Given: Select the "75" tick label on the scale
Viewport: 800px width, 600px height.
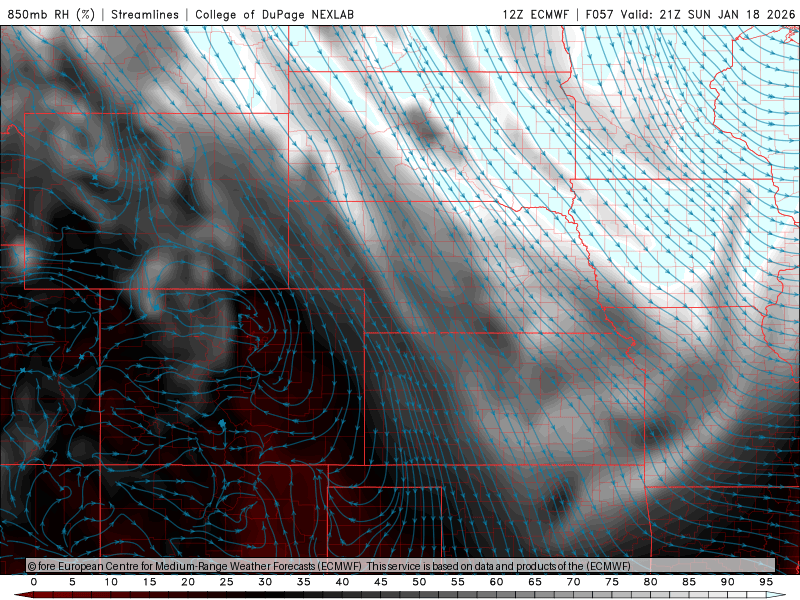Looking at the screenshot, I should pyautogui.click(x=612, y=582).
